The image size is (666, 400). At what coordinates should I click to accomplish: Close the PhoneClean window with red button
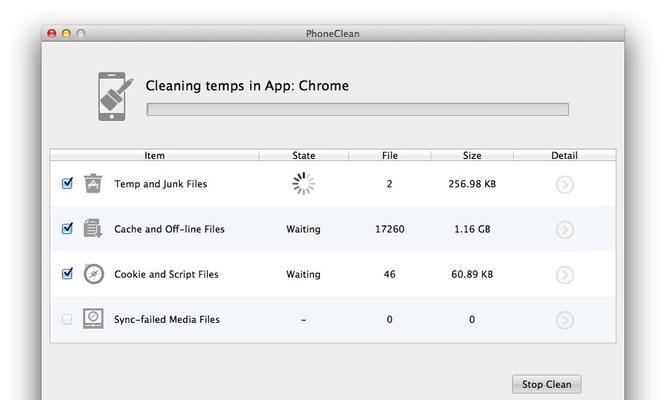click(x=52, y=33)
